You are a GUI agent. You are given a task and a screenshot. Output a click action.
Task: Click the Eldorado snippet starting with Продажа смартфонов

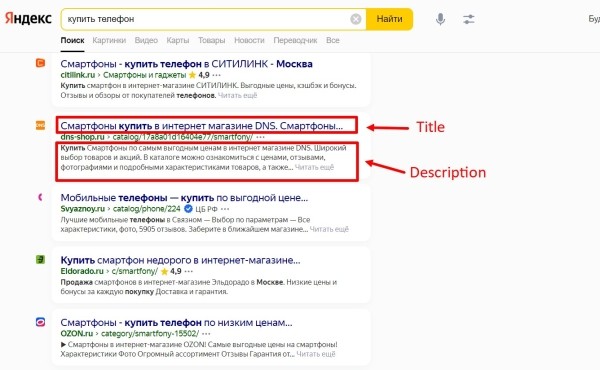pyautogui.click(x=199, y=287)
